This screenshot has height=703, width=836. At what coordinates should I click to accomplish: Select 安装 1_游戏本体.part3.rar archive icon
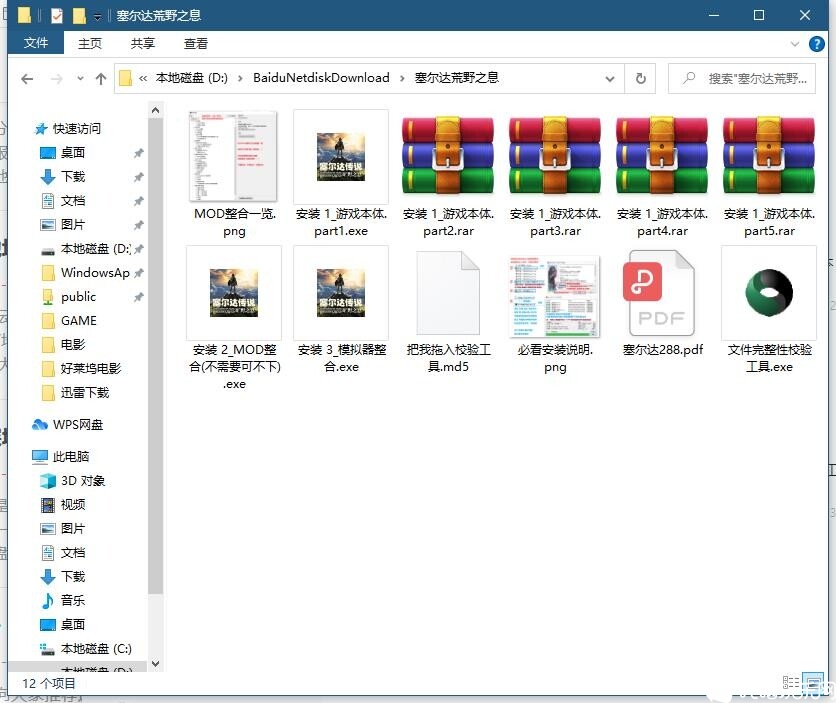coord(555,156)
